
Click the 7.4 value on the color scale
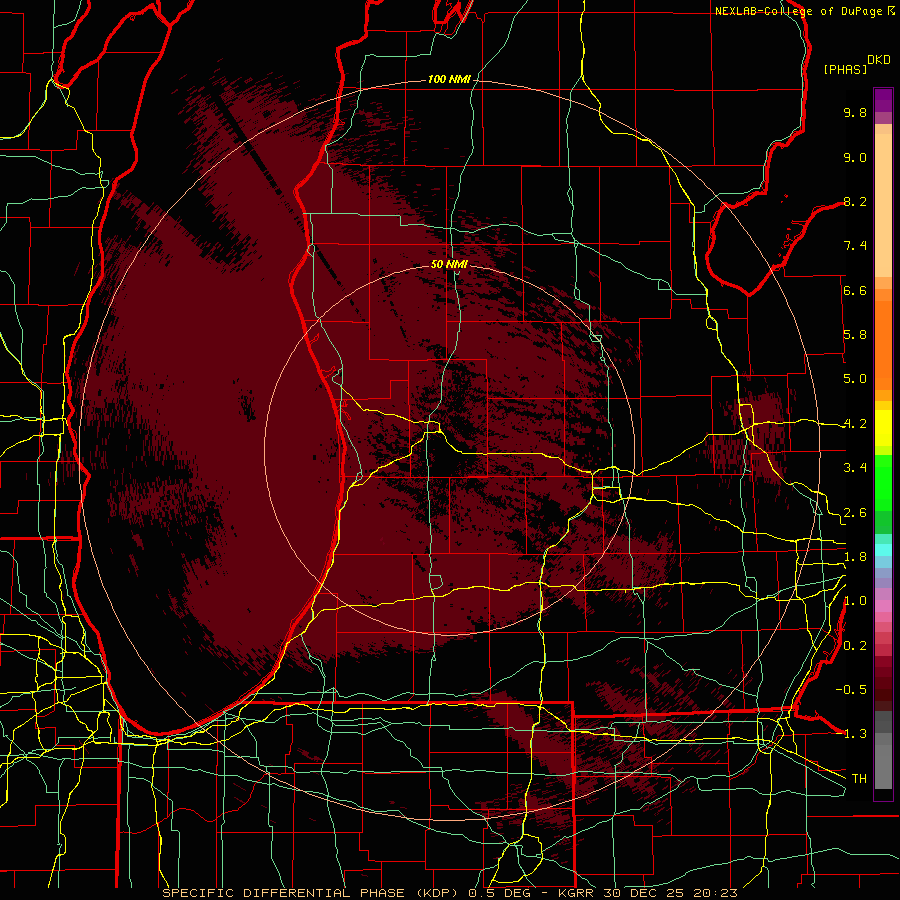(x=855, y=246)
